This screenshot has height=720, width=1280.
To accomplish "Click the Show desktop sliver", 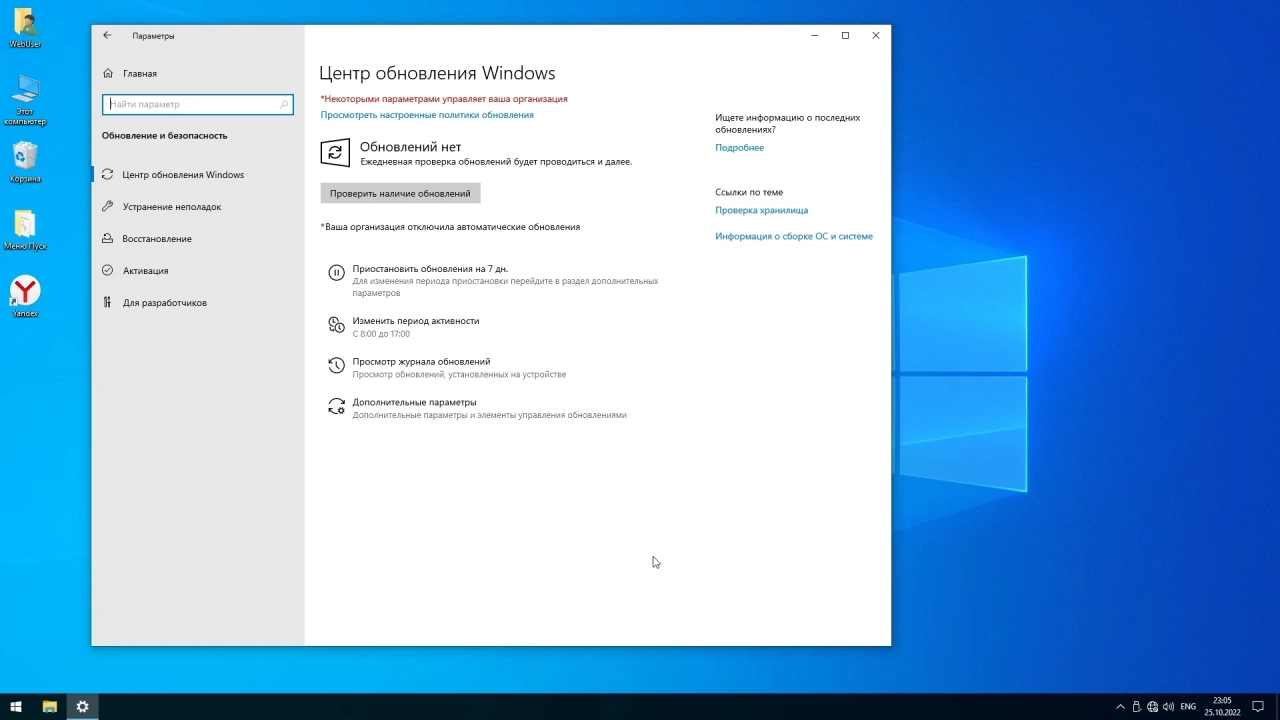I will [1277, 707].
